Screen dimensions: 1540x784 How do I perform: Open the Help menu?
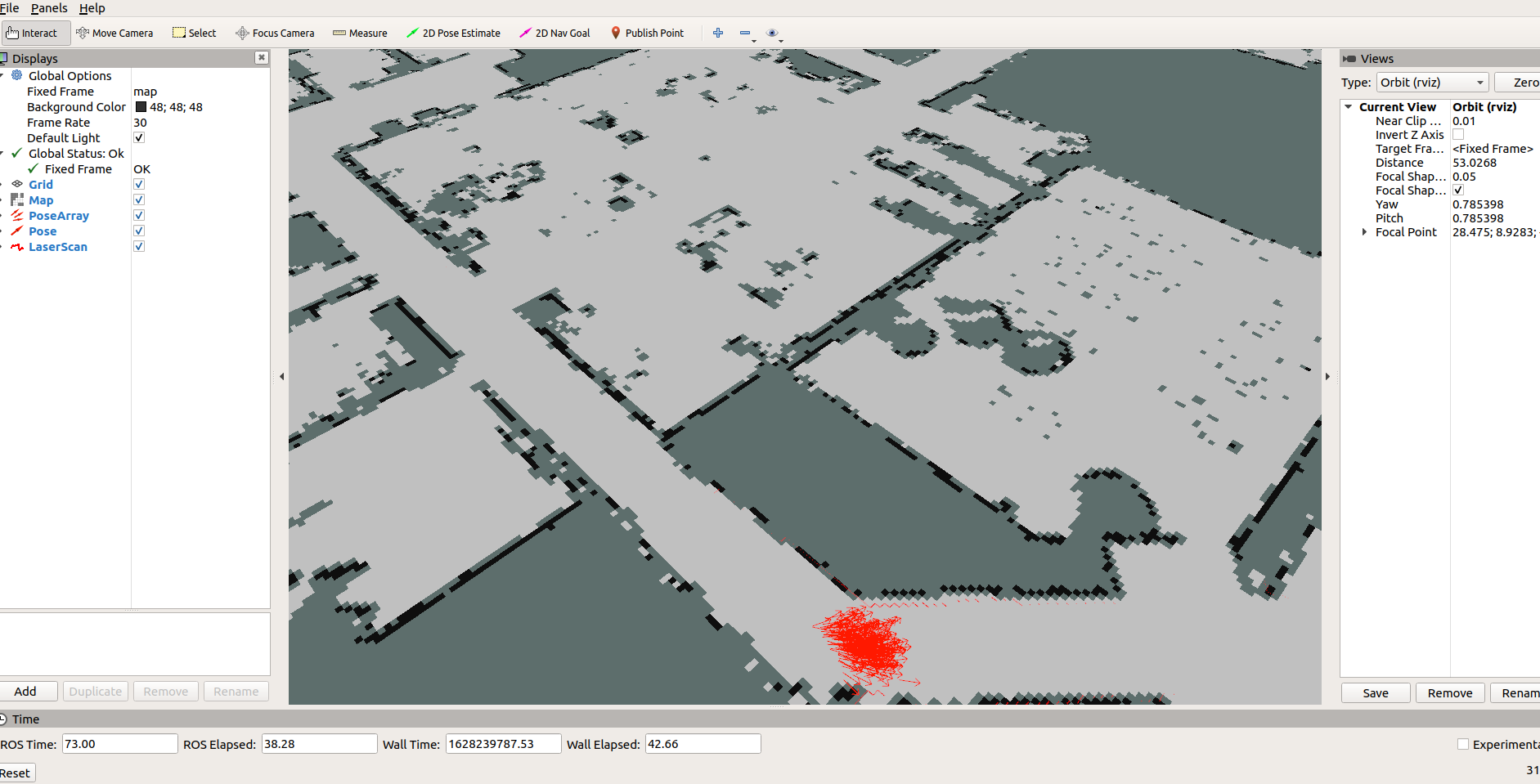coord(92,8)
